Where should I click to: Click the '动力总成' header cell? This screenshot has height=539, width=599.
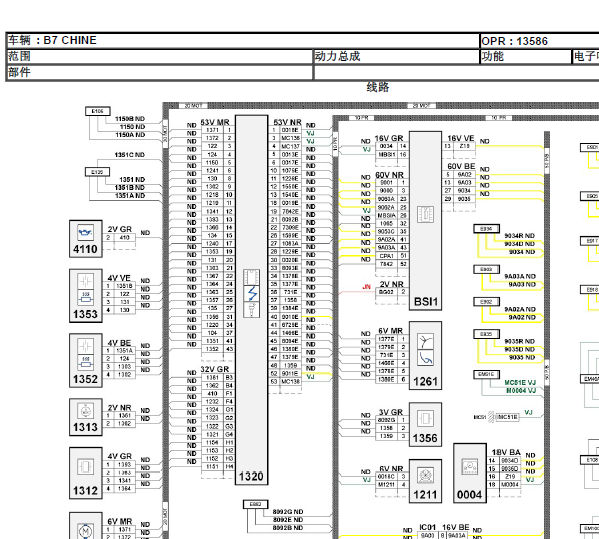396,57
